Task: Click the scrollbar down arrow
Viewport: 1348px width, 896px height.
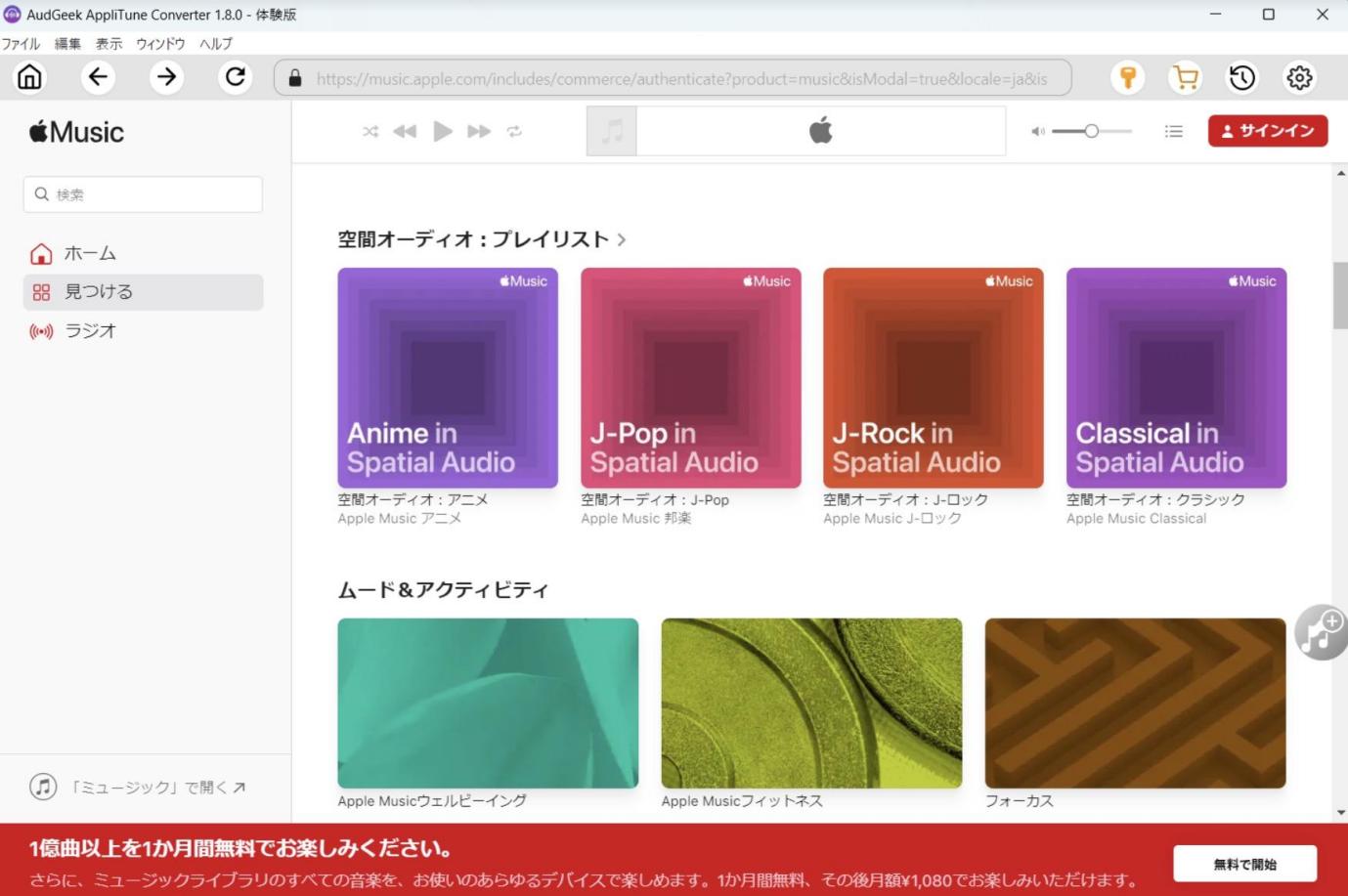Action: pyautogui.click(x=1340, y=812)
